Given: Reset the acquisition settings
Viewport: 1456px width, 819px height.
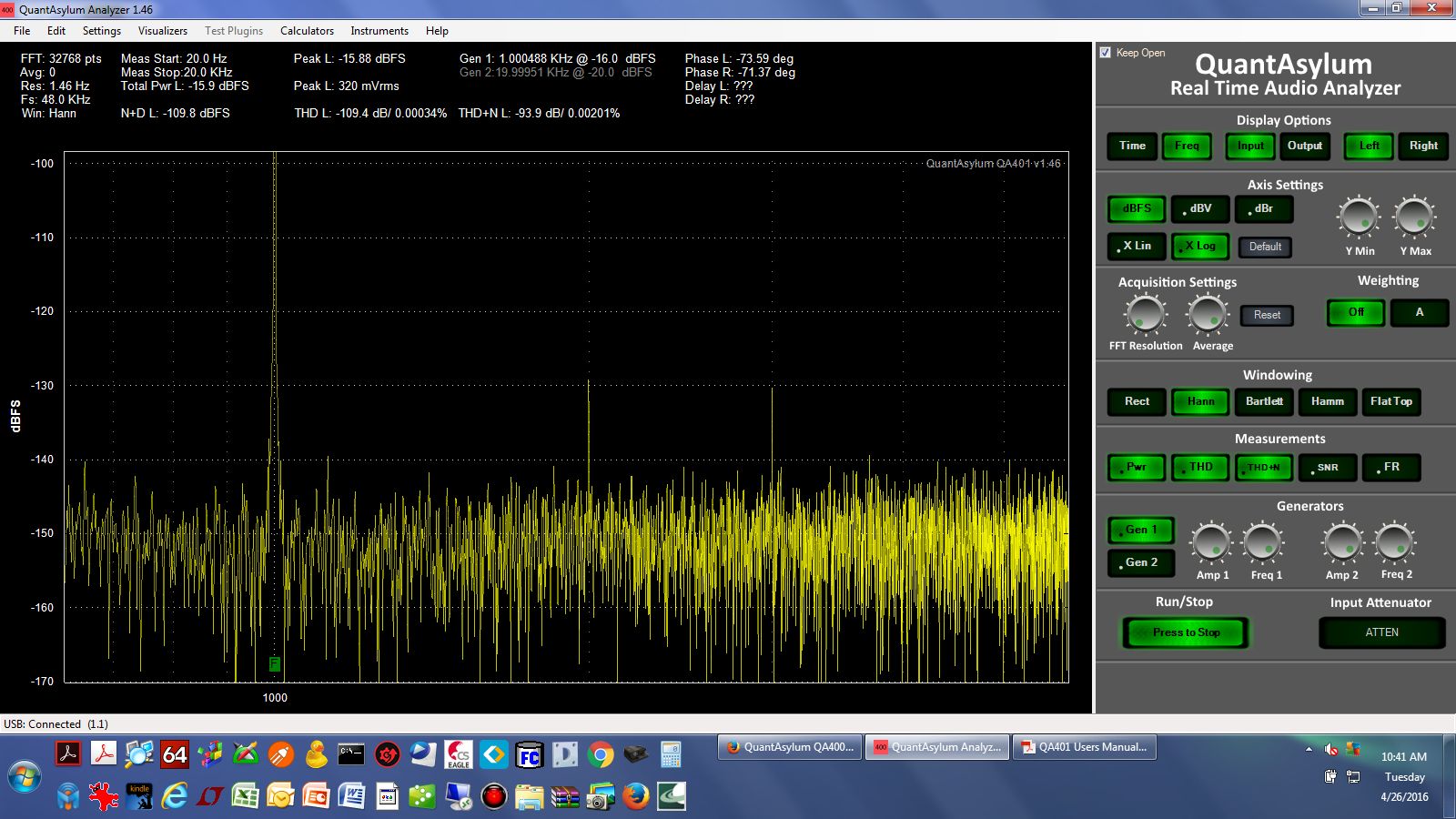Looking at the screenshot, I should (1267, 315).
